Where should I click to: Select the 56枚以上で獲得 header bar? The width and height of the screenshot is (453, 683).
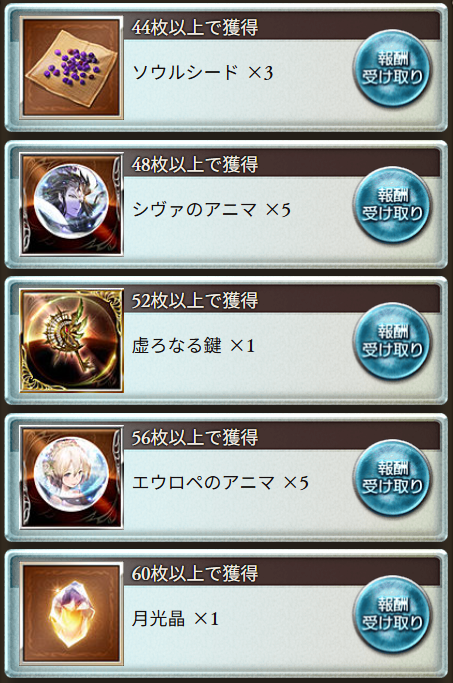(281, 437)
